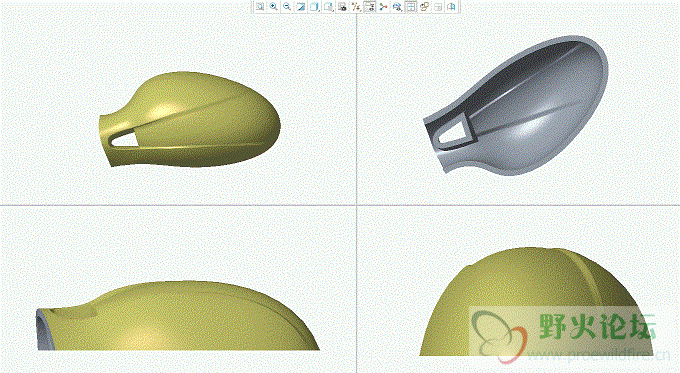Viewport: 680px width, 373px height.
Task: Click the Refit view icon
Action: pyautogui.click(x=259, y=7)
